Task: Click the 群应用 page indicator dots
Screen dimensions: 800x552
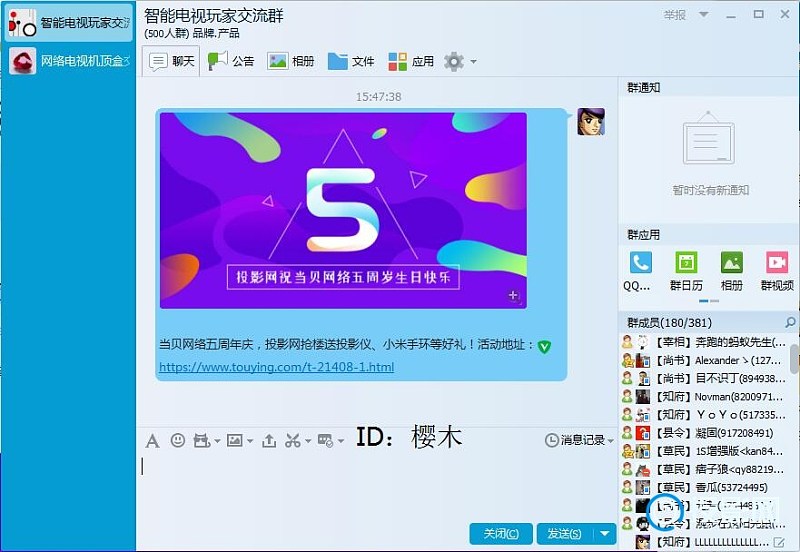Action: pos(709,301)
